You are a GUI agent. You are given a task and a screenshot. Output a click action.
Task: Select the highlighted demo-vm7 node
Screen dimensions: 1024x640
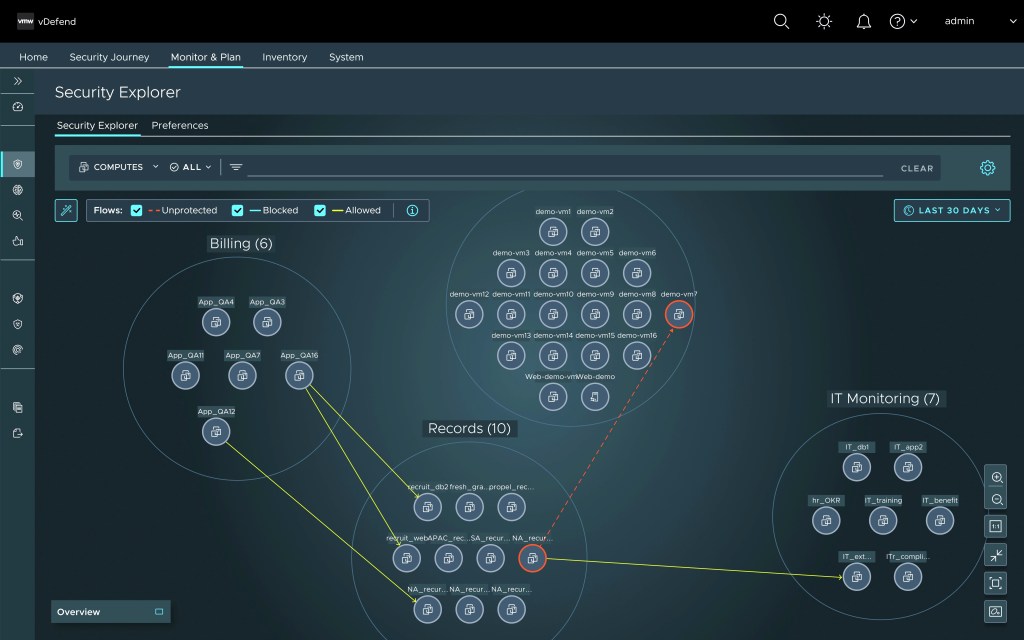coord(679,314)
